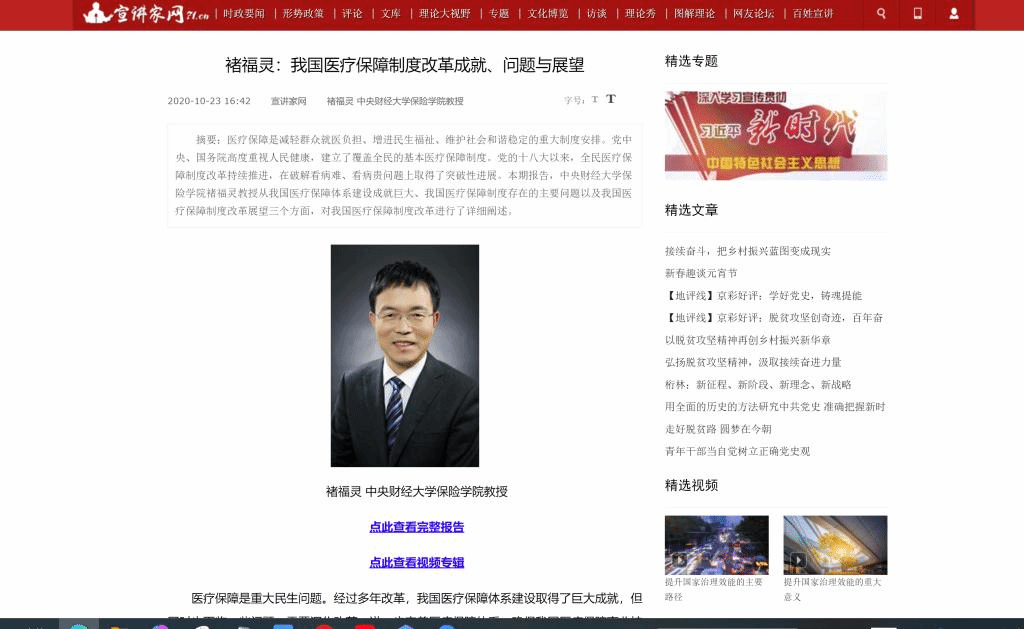The image size is (1024, 629).
Task: Open the 时政要闻 menu item
Action: coord(243,14)
